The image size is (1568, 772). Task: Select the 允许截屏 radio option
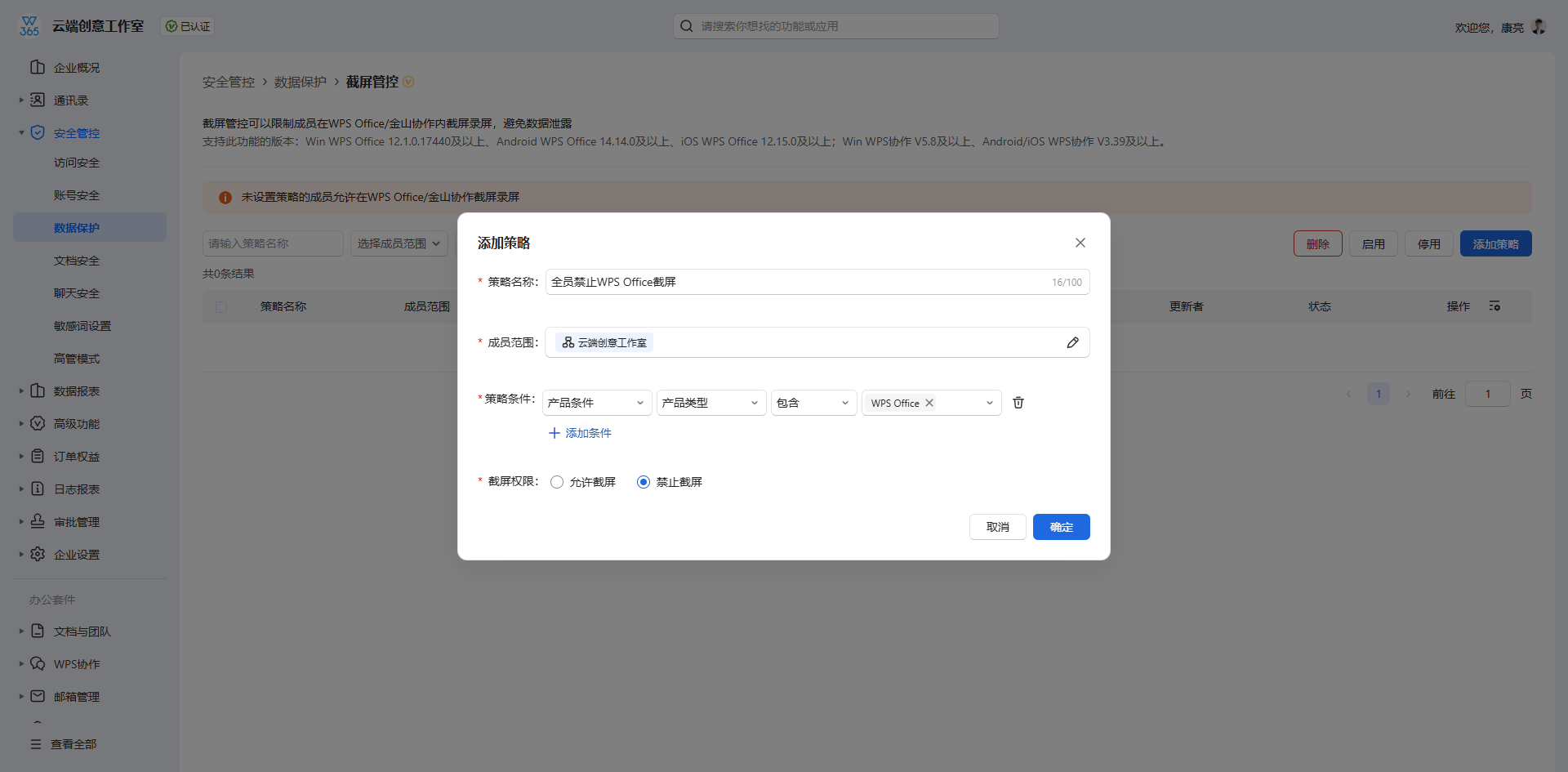[x=557, y=482]
